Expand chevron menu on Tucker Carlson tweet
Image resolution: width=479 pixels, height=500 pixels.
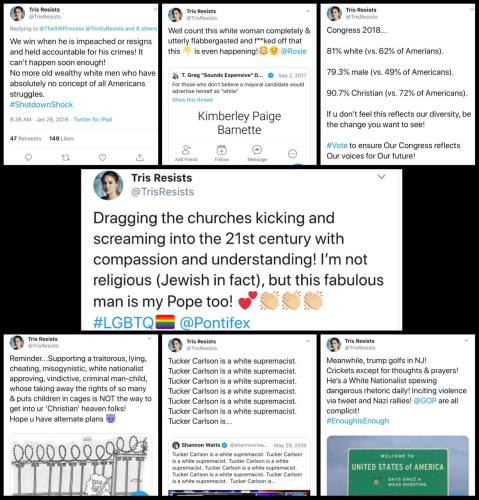point(308,341)
